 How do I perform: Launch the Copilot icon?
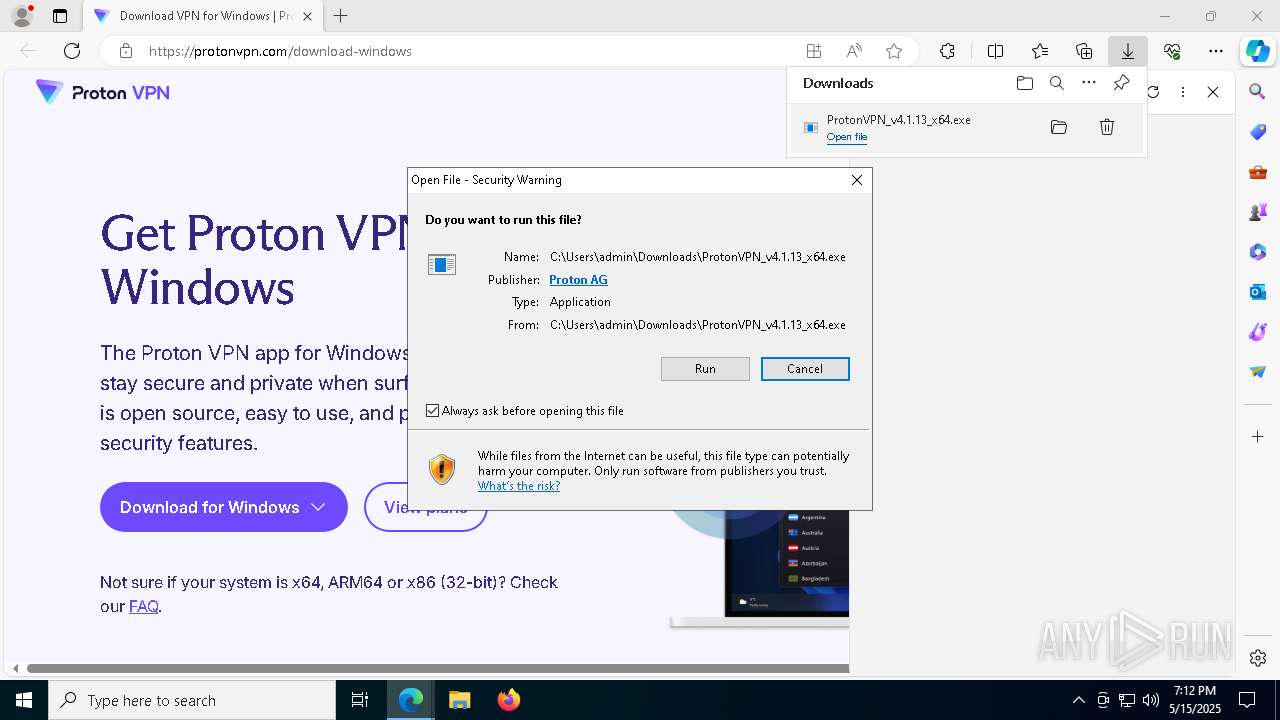[x=1257, y=51]
